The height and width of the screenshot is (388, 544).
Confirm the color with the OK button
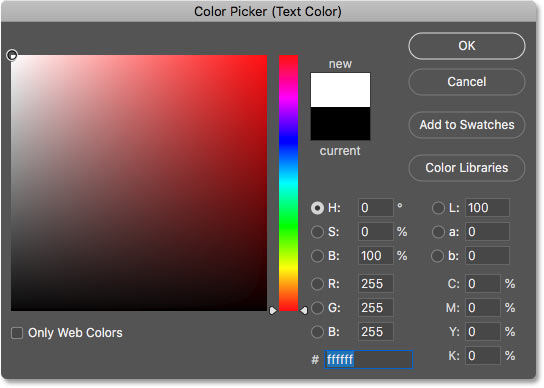[x=467, y=46]
